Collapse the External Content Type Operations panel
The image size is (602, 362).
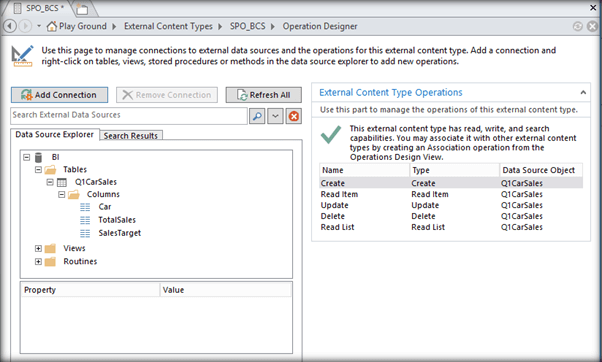tap(583, 93)
